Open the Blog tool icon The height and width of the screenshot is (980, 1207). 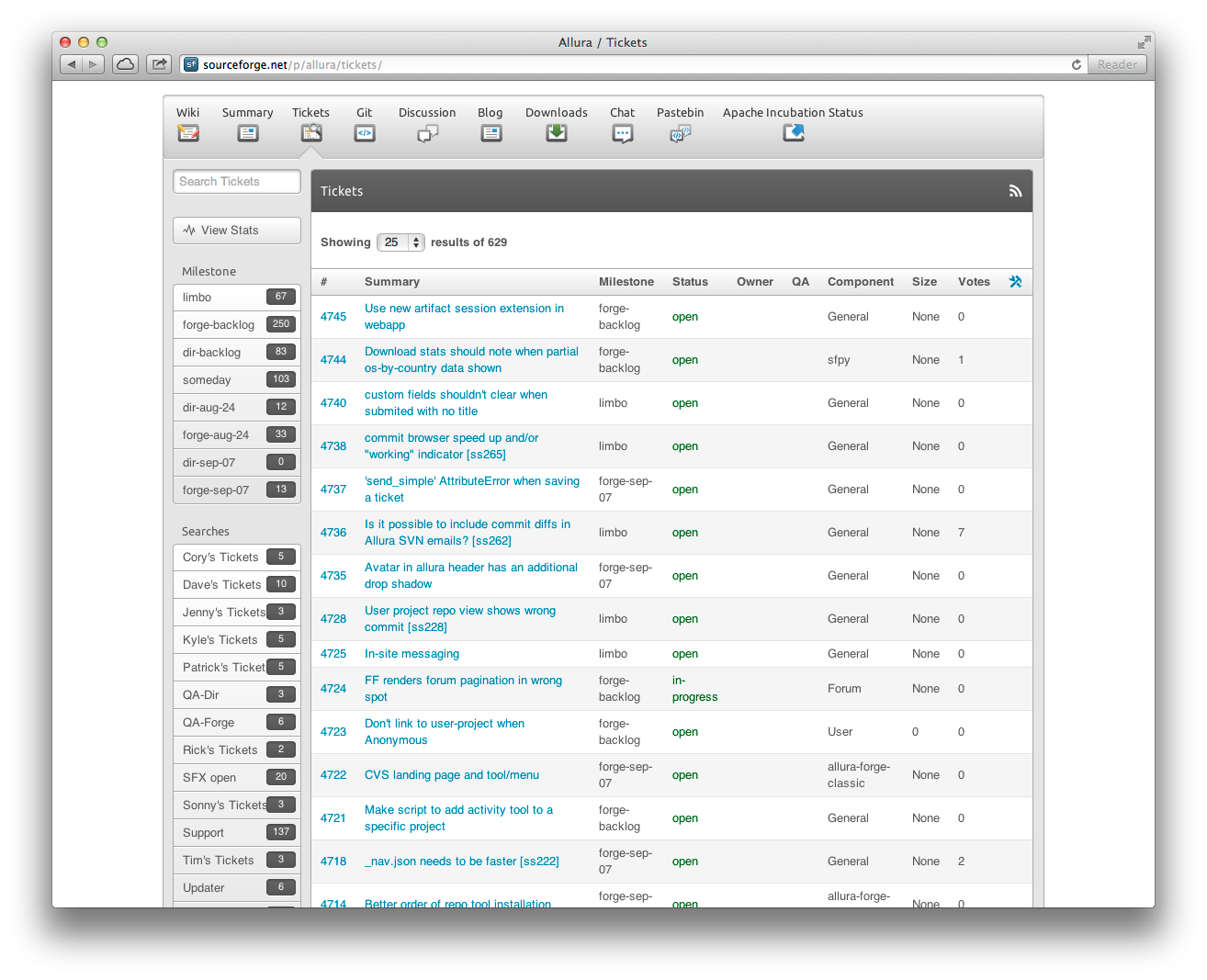point(491,133)
